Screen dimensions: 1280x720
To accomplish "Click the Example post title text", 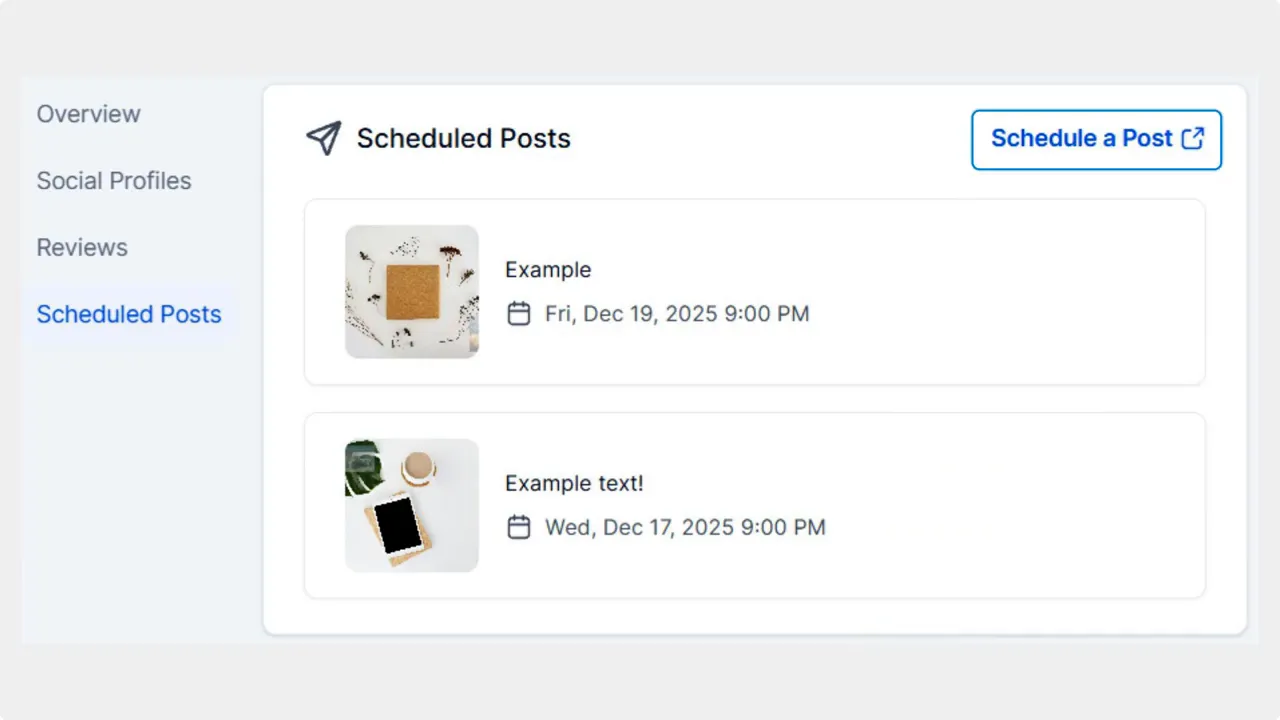I will tap(548, 270).
